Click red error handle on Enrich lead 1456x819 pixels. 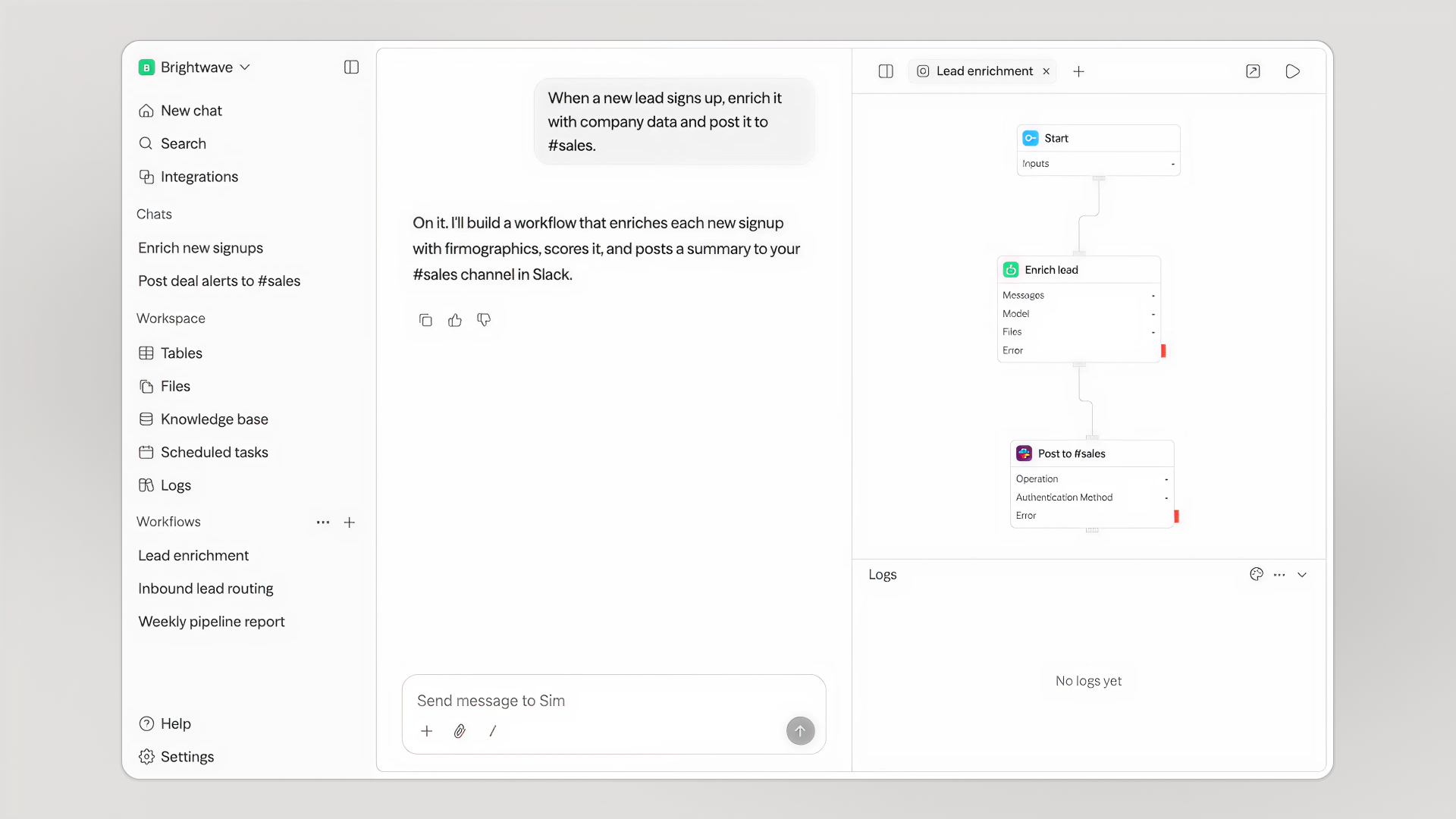(1163, 350)
